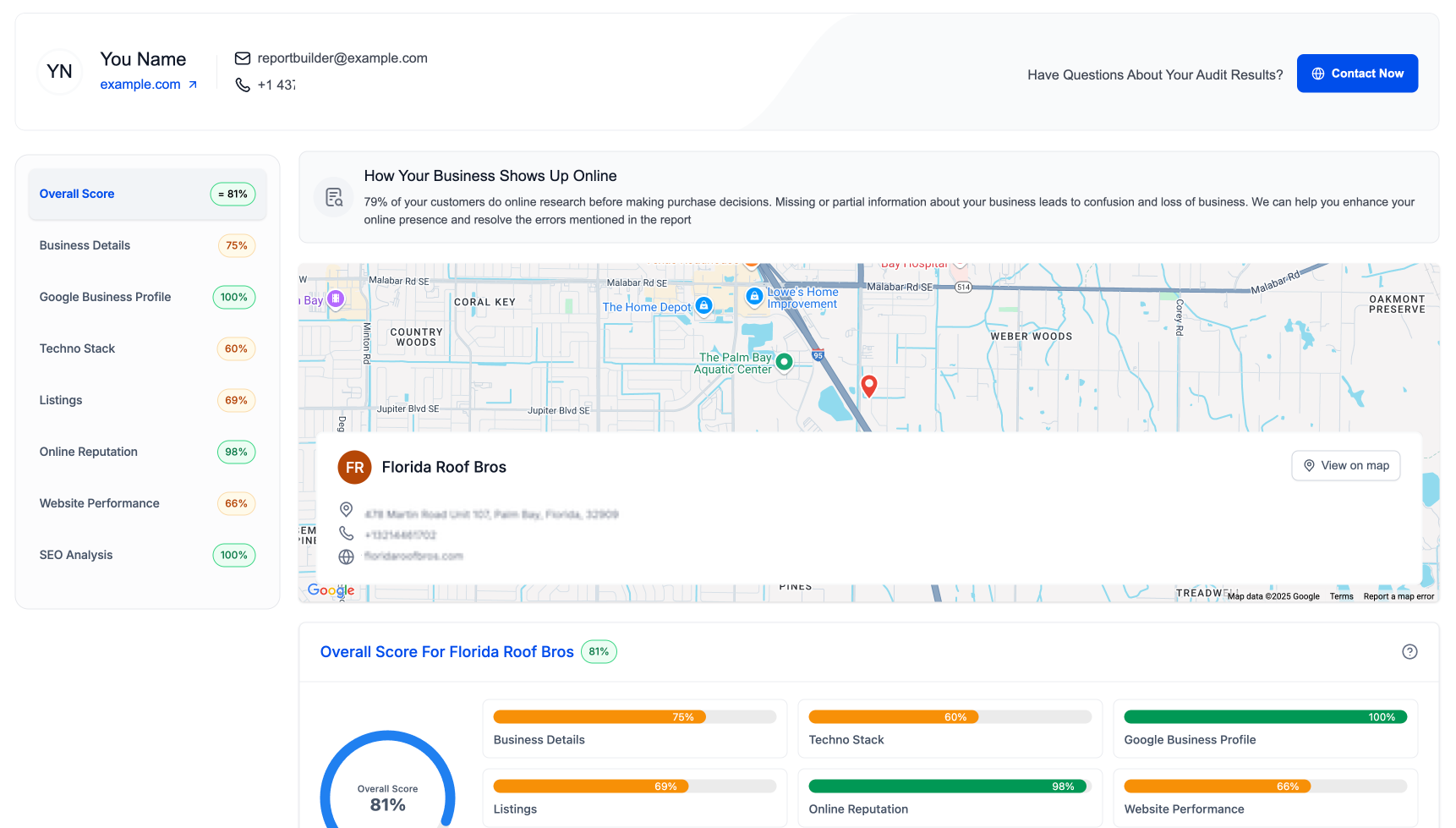Click the Google logo on the map
Screen dimensions: 1456x828
coord(331,590)
